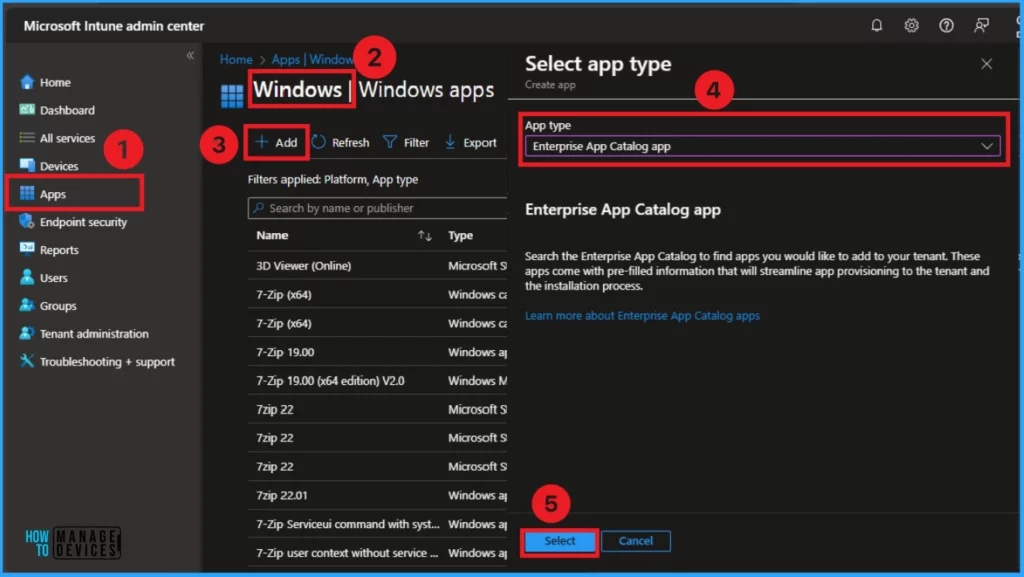Click the Users person icon
This screenshot has width=1024, height=577.
tap(27, 277)
